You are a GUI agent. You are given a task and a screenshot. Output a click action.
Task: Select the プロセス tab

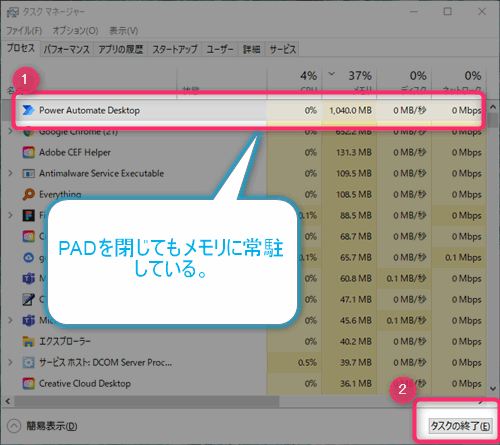tap(21, 48)
